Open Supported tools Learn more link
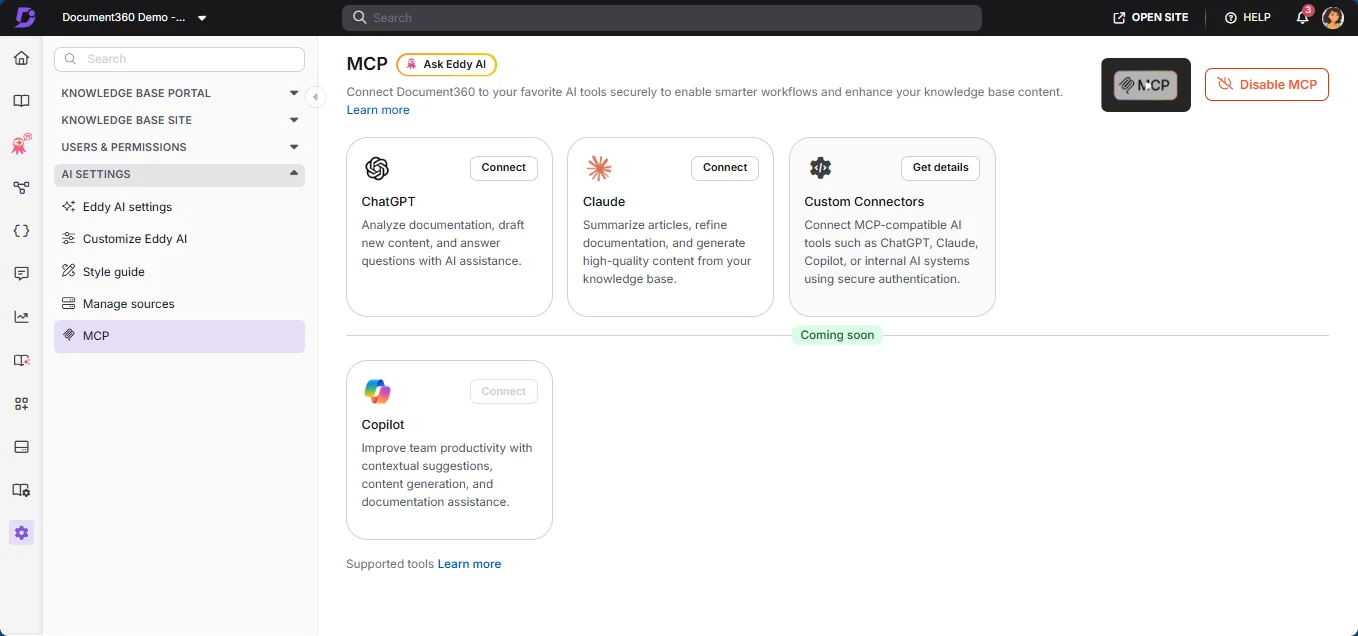This screenshot has width=1358, height=636. click(469, 564)
